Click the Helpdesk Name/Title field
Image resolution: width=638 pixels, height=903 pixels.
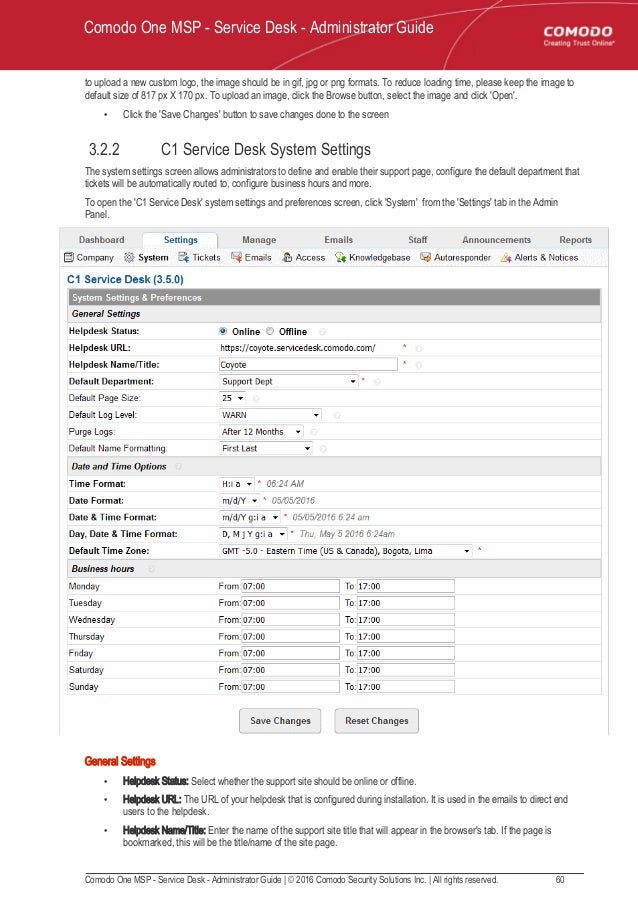308,365
